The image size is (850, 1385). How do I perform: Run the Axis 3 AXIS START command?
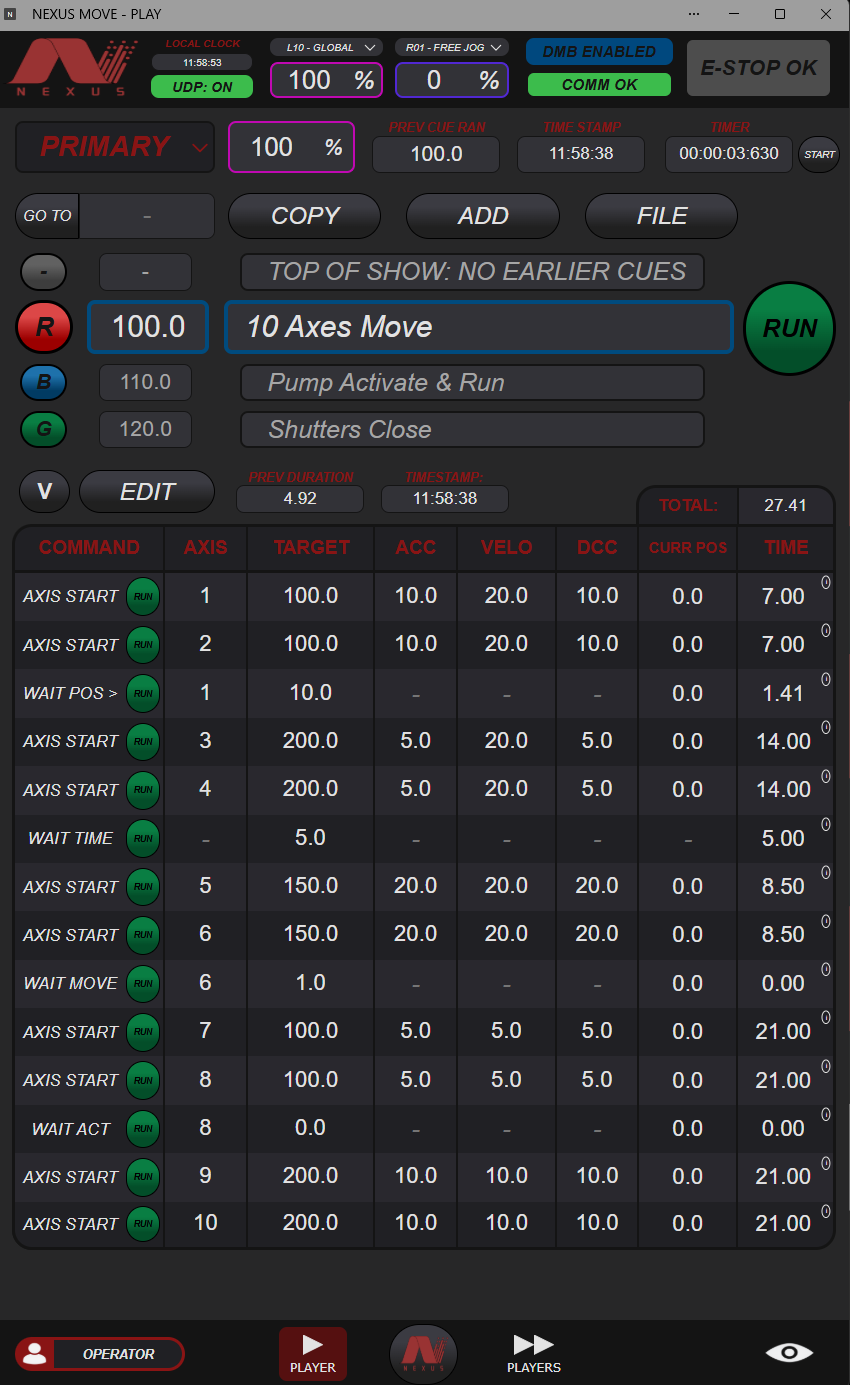coord(143,741)
